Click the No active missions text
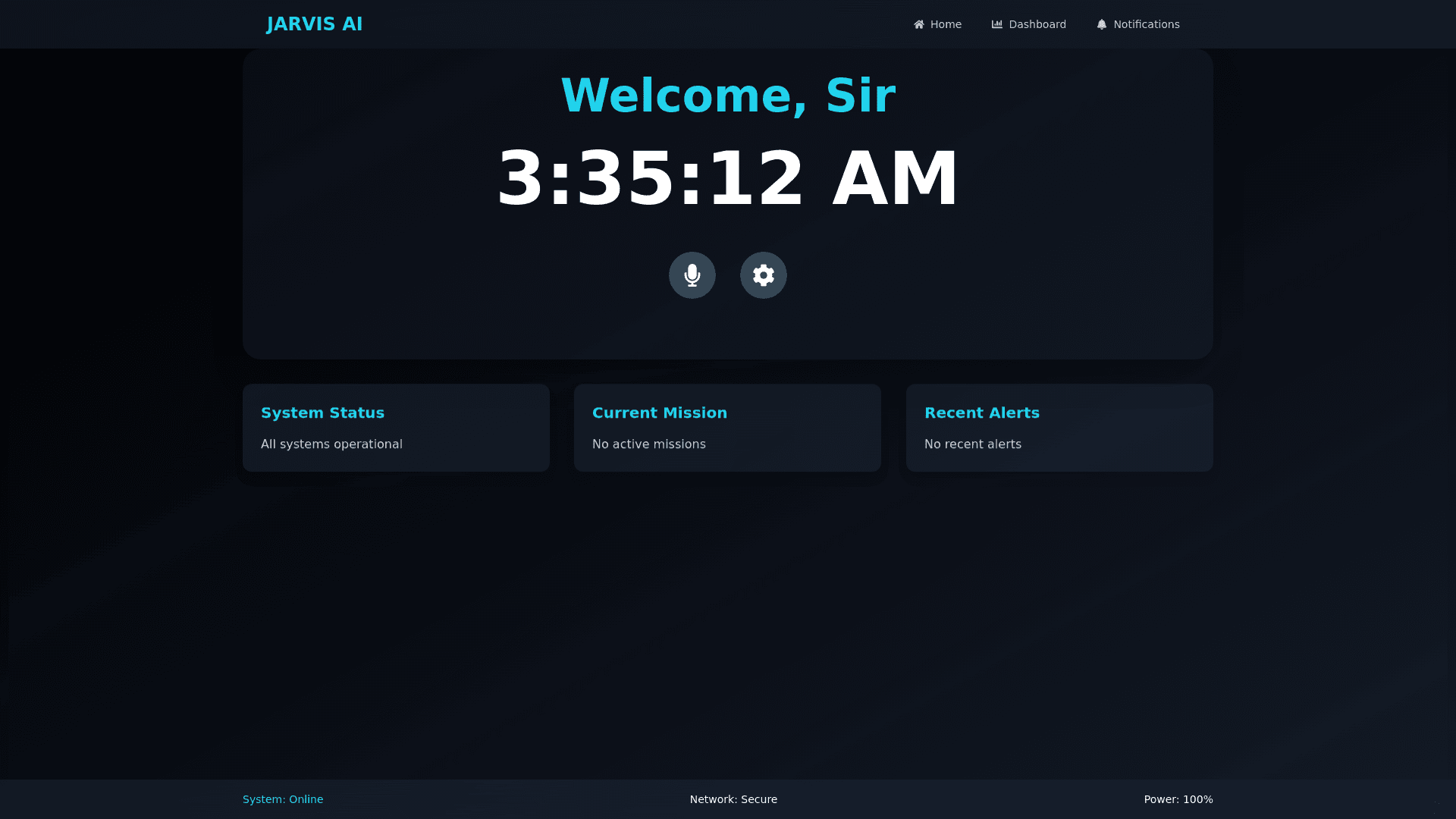 click(x=648, y=444)
